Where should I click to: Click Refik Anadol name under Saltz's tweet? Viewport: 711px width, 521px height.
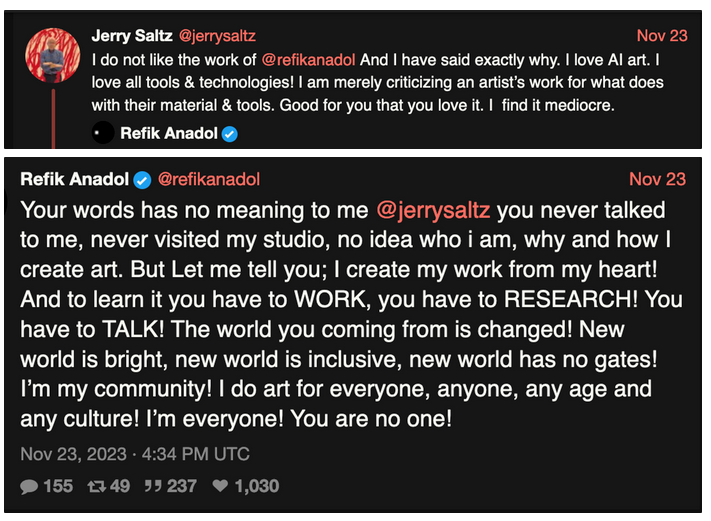(168, 133)
